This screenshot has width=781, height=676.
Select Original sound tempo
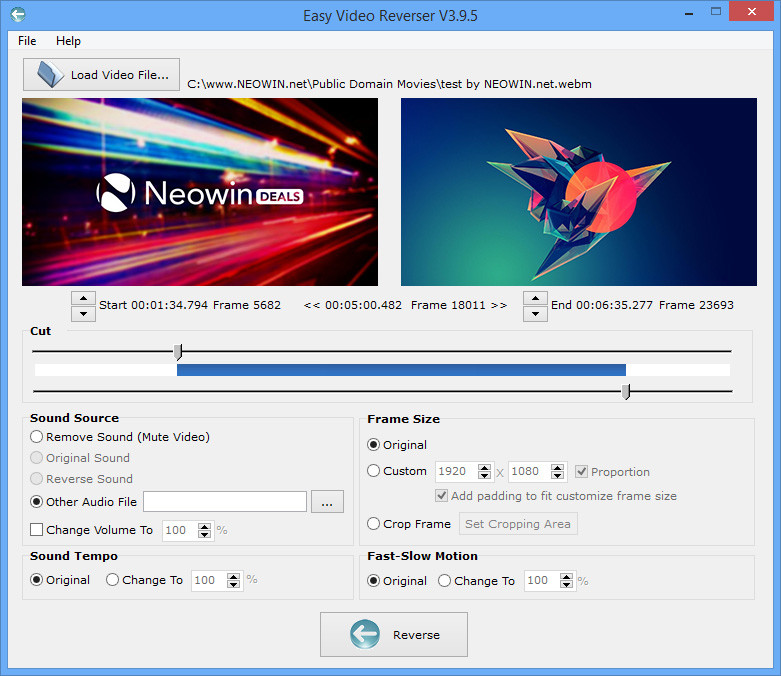pos(36,580)
